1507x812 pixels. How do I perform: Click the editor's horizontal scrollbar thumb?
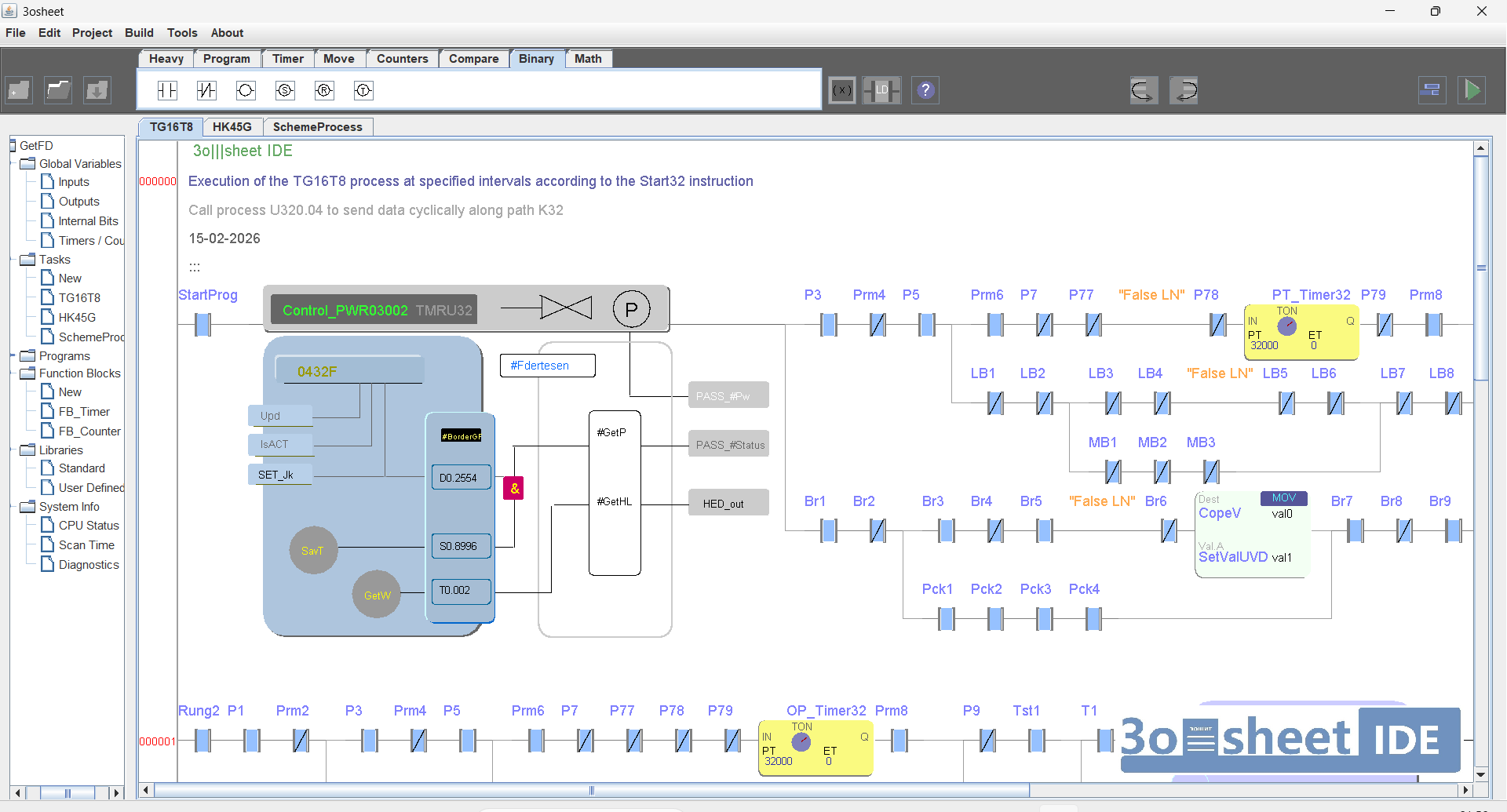(x=591, y=790)
